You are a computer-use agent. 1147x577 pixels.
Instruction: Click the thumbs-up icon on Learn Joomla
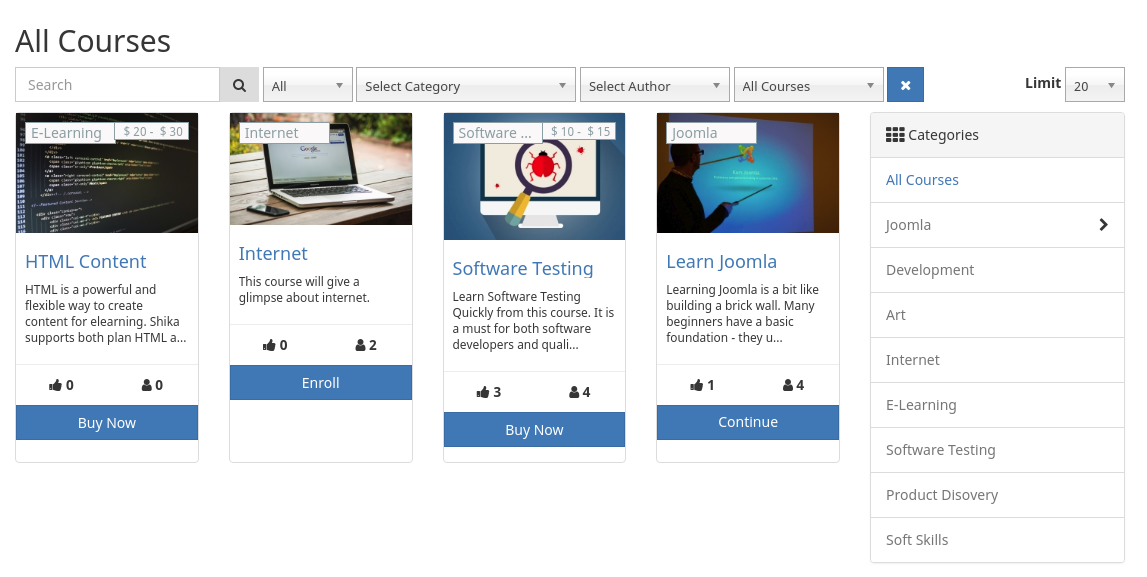(x=697, y=385)
